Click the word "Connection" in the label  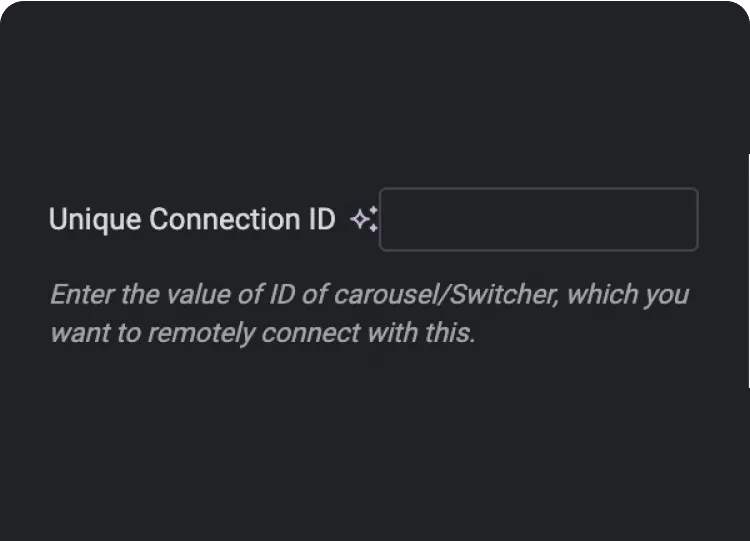point(225,219)
